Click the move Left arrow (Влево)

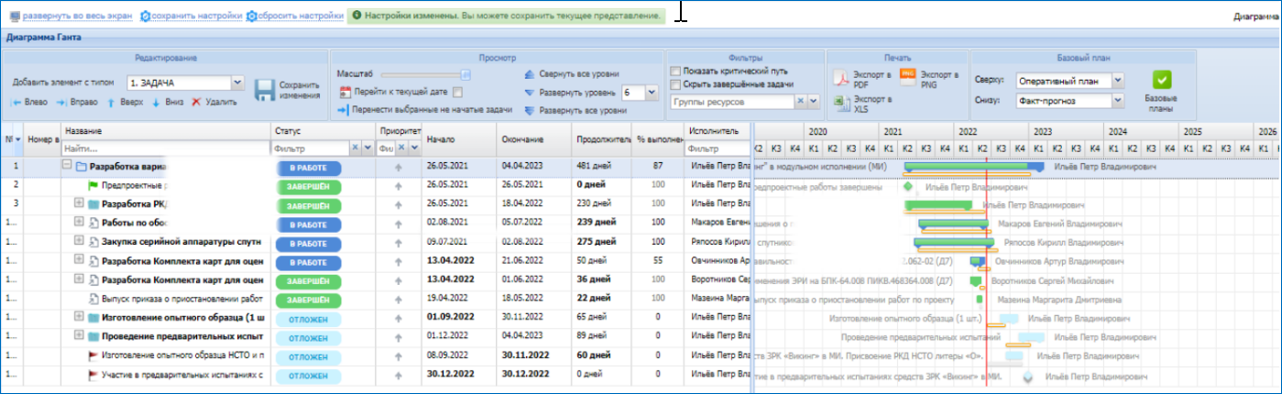pyautogui.click(x=16, y=103)
